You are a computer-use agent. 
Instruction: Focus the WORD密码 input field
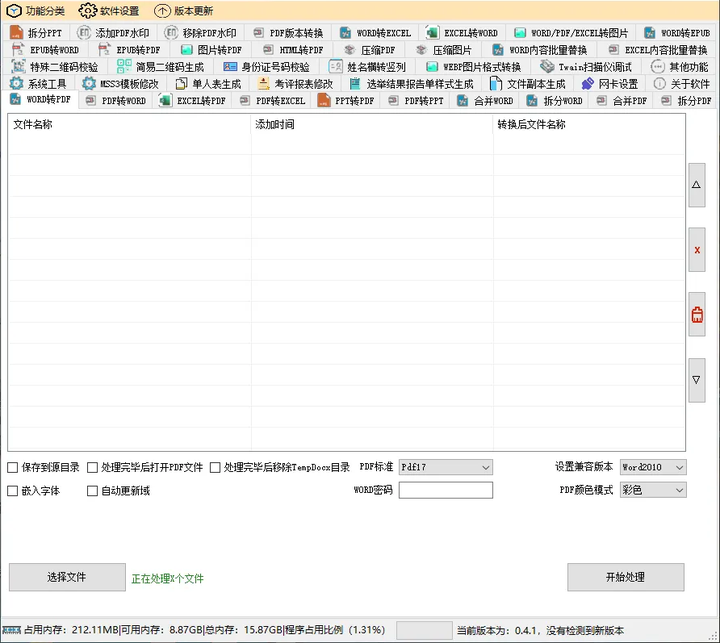[446, 490]
